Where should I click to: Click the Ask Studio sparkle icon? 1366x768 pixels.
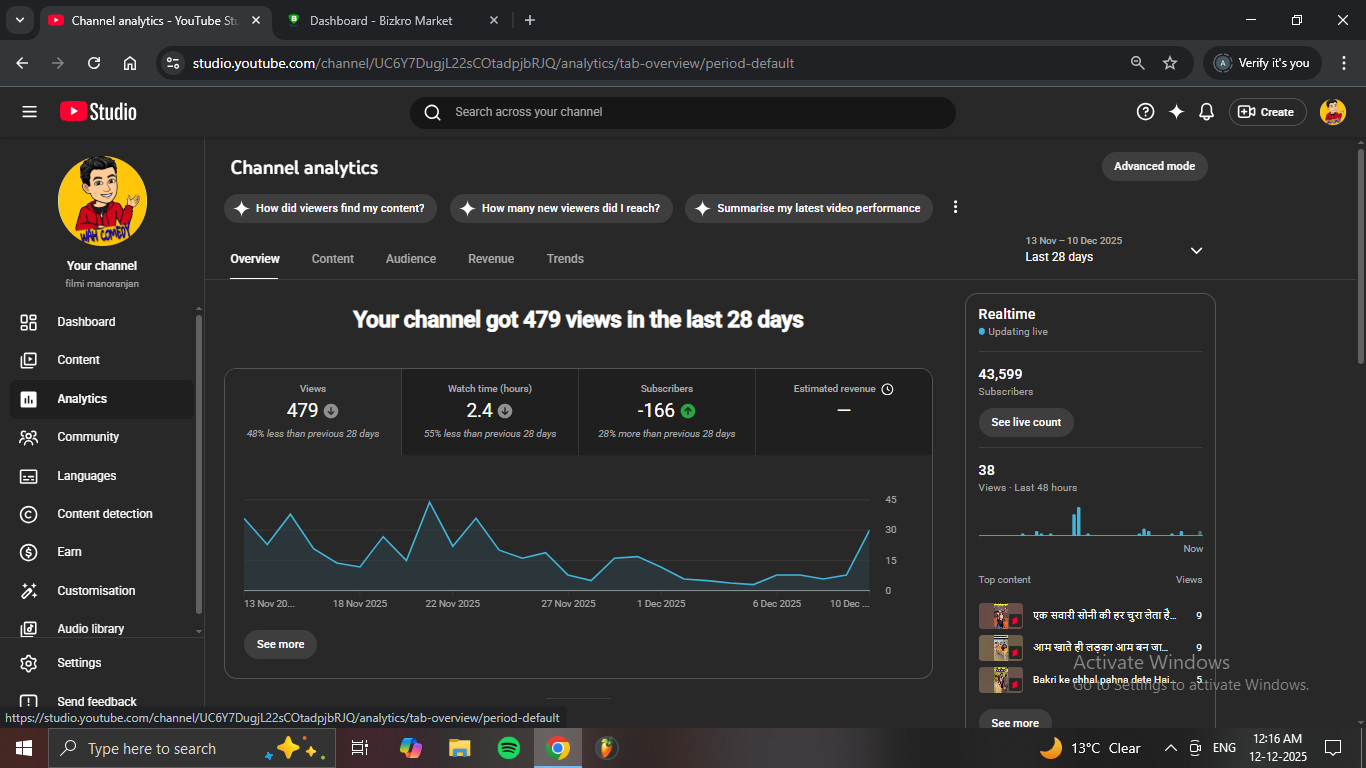coord(1176,112)
